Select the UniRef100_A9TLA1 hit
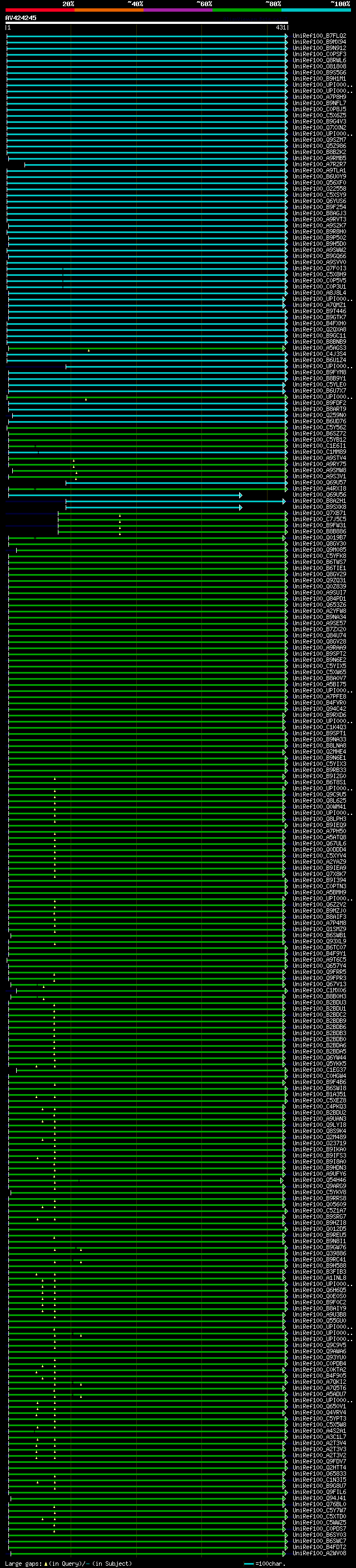The height and width of the screenshot is (1568, 356). (319, 171)
